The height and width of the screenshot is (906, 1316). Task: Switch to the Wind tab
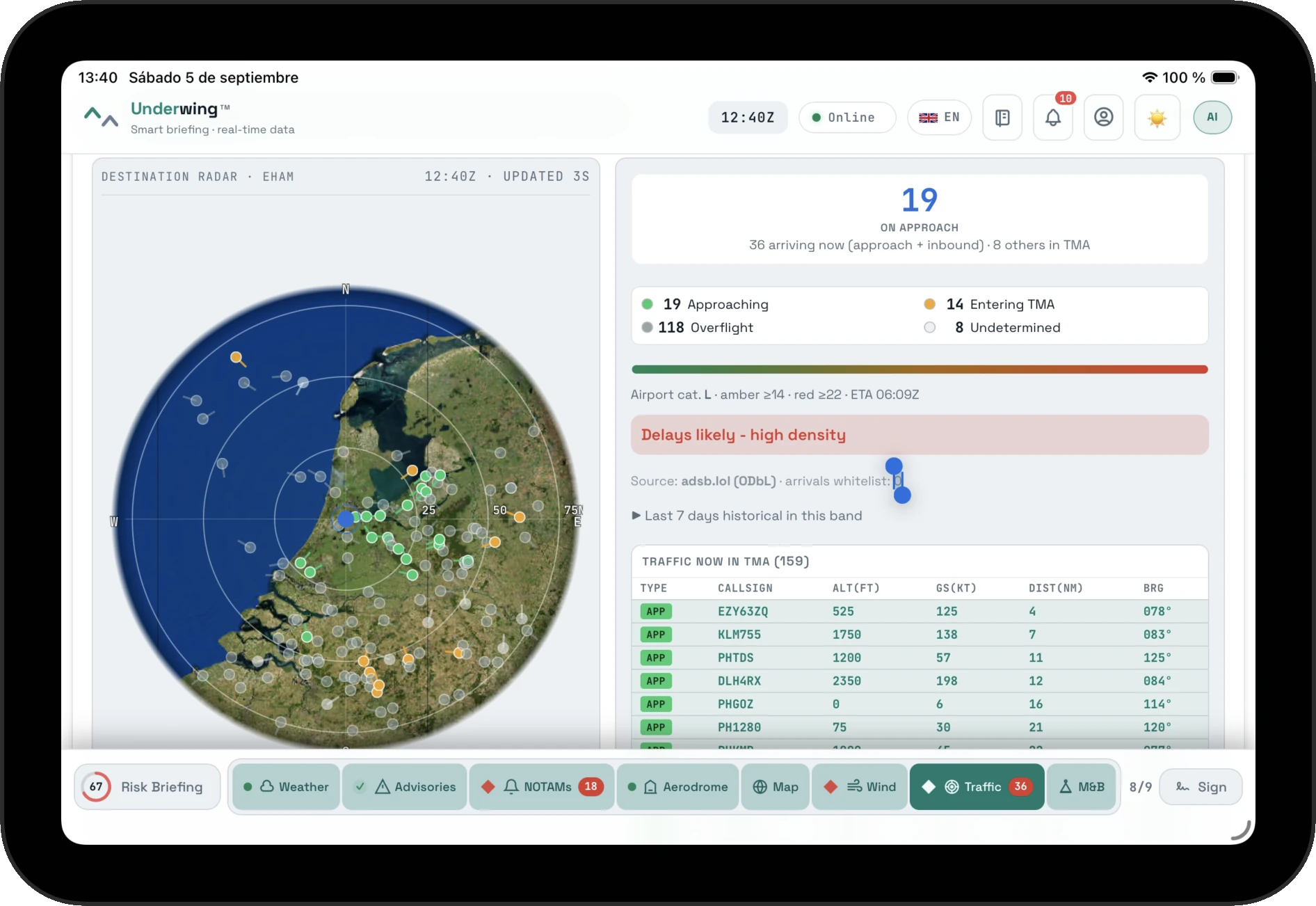(x=860, y=787)
